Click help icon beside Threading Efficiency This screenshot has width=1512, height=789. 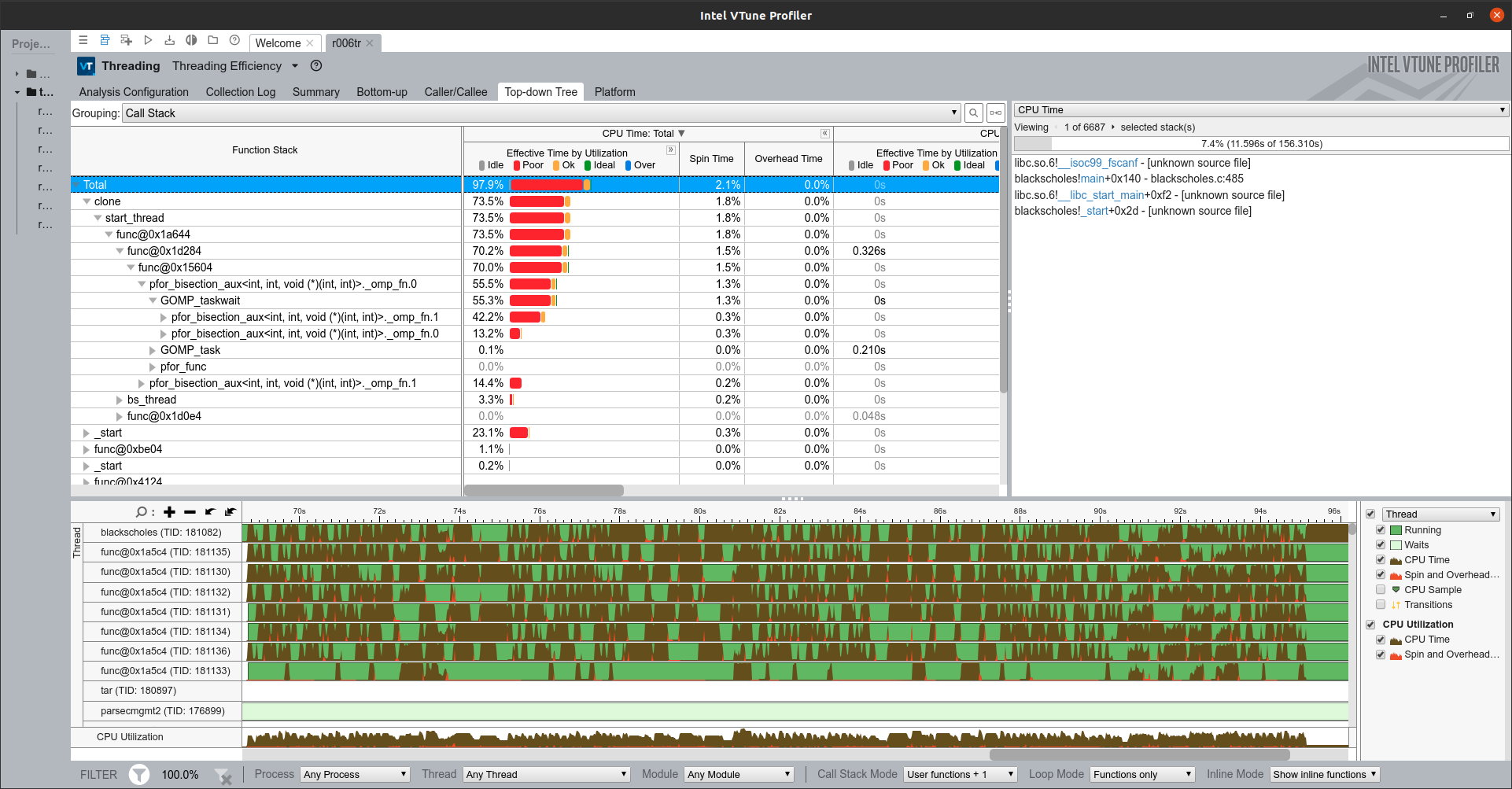coord(316,66)
